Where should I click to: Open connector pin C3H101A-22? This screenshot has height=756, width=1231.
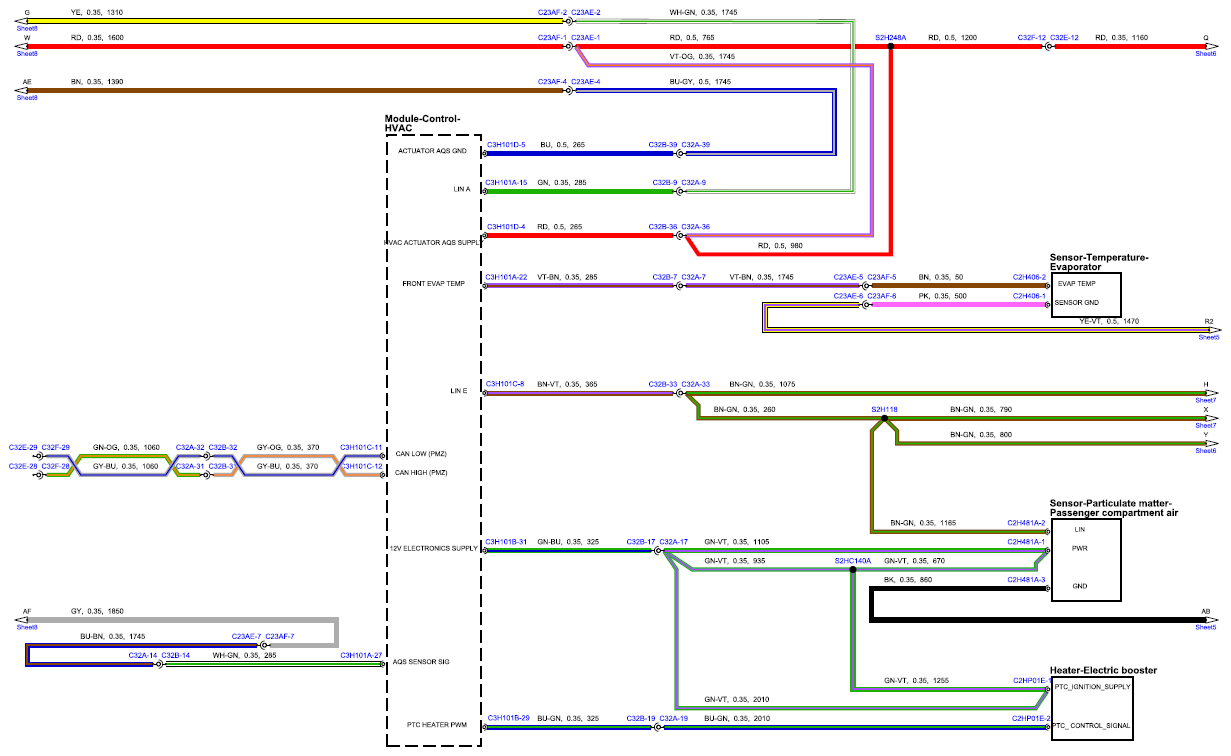(x=507, y=276)
